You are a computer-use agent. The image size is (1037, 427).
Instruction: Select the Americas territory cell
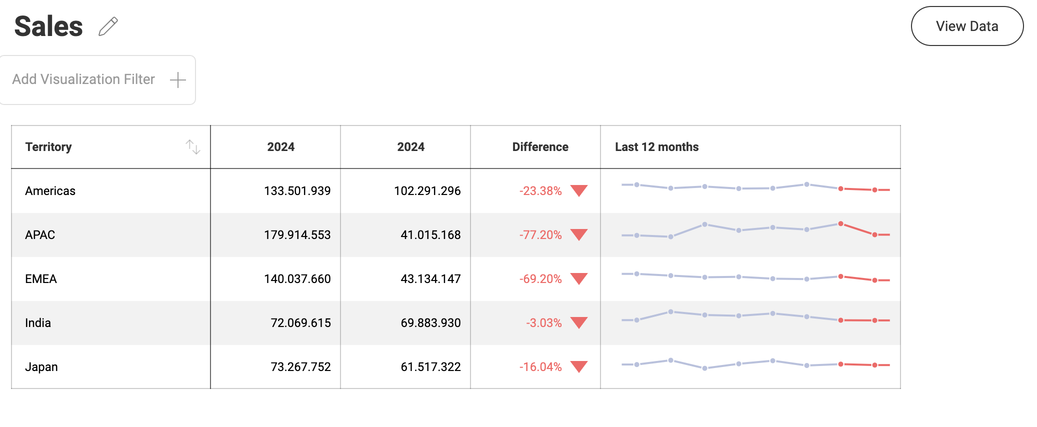pos(111,191)
